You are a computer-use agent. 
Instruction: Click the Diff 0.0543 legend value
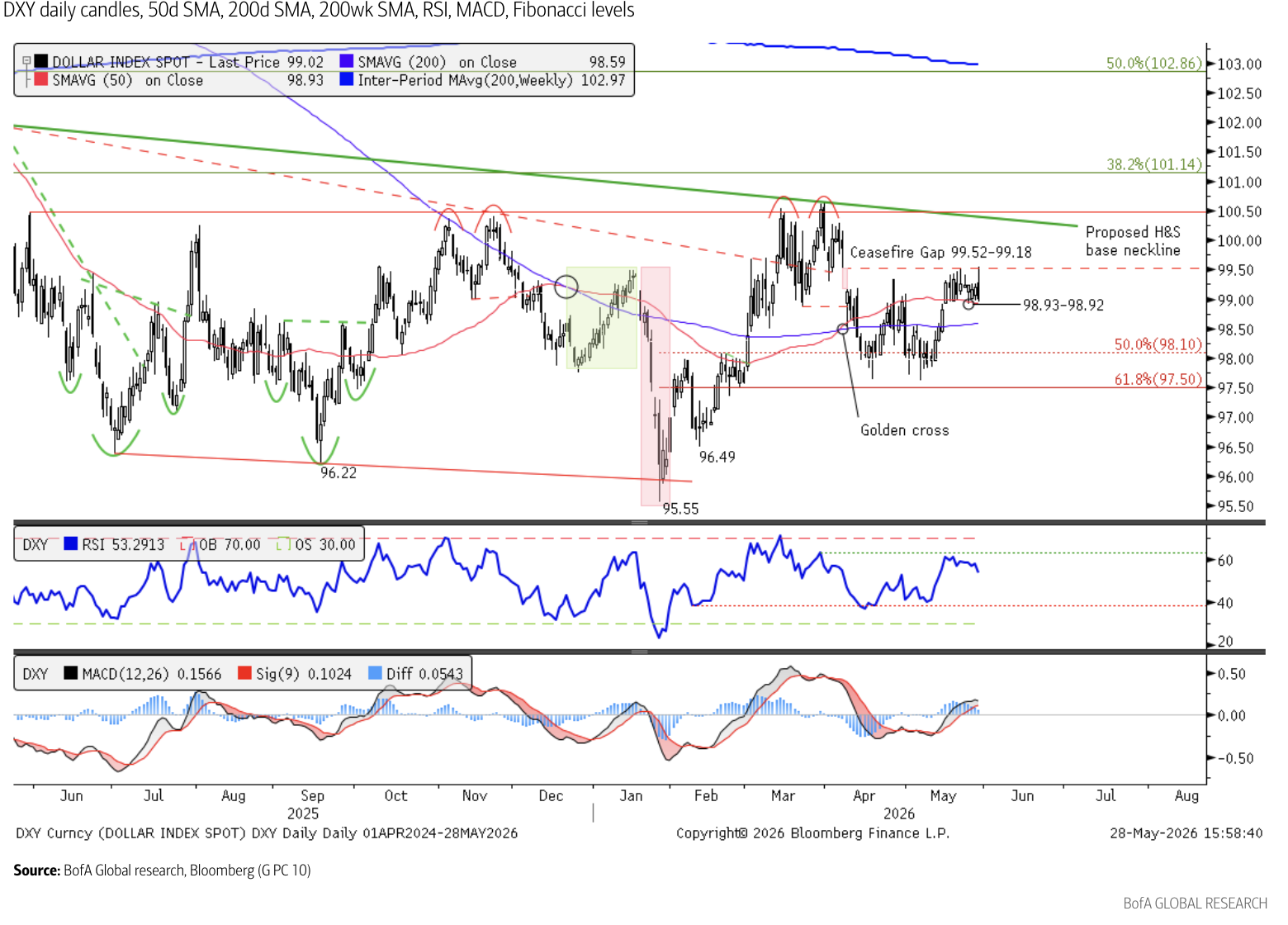(x=424, y=674)
